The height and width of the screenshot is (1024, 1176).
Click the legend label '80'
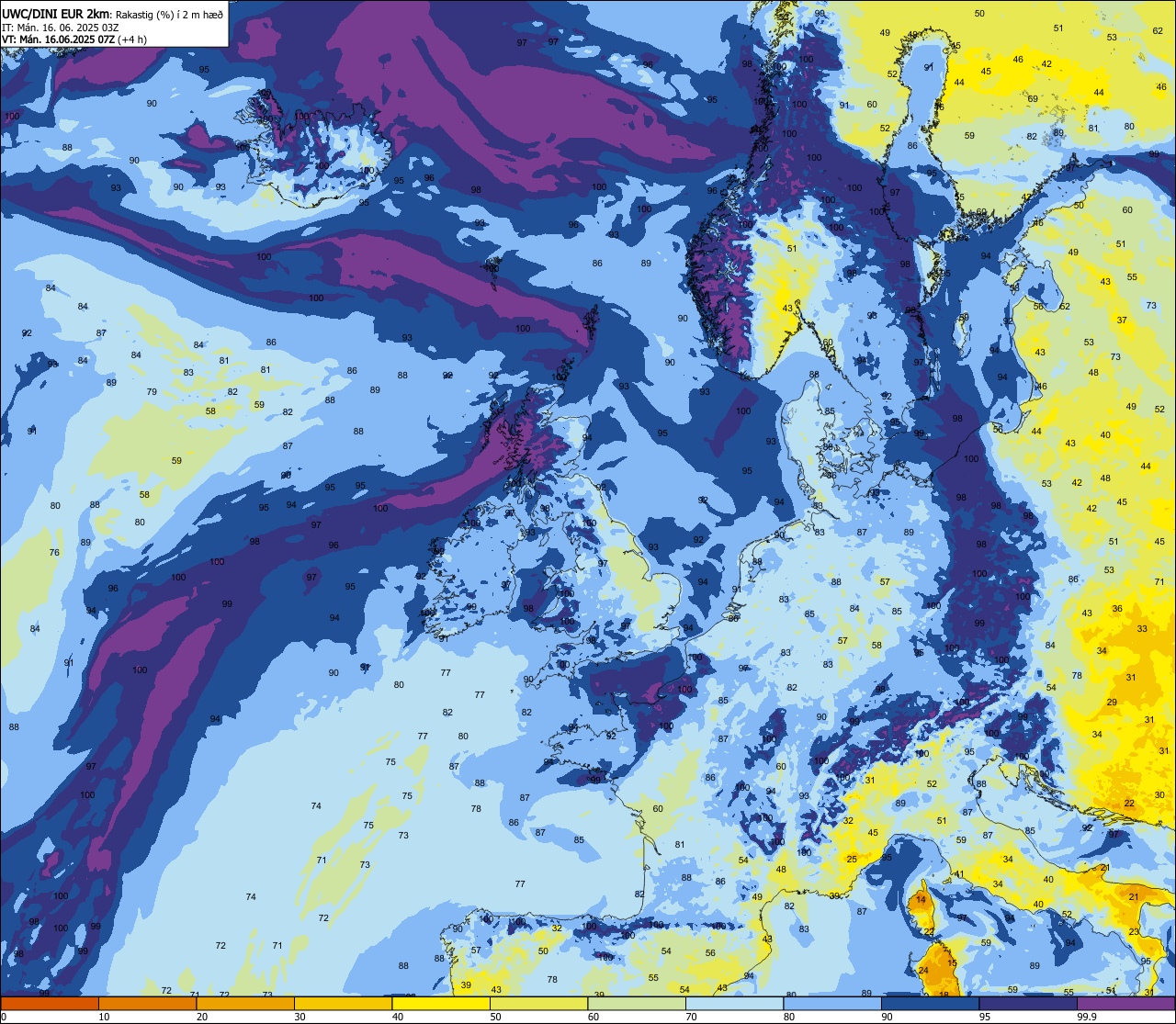789,1017
